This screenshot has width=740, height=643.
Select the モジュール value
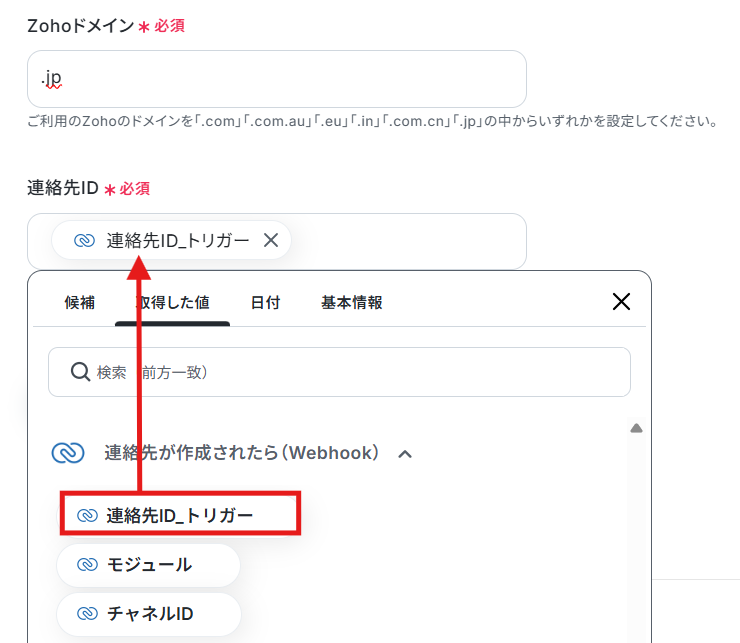(x=148, y=565)
